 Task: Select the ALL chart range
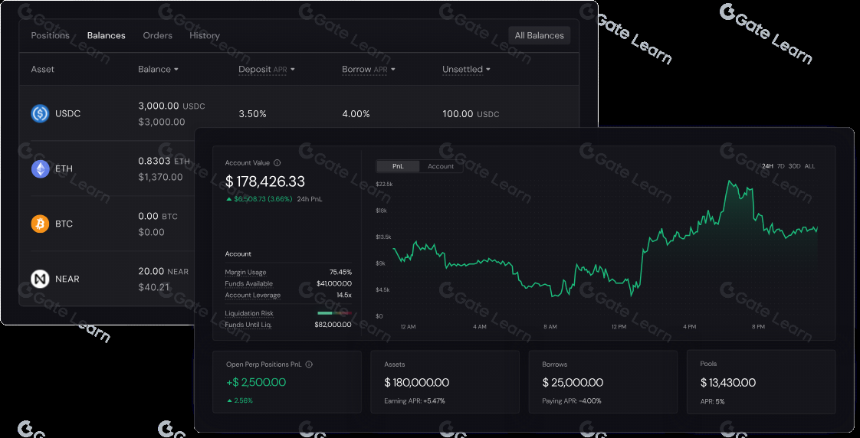[x=810, y=166]
